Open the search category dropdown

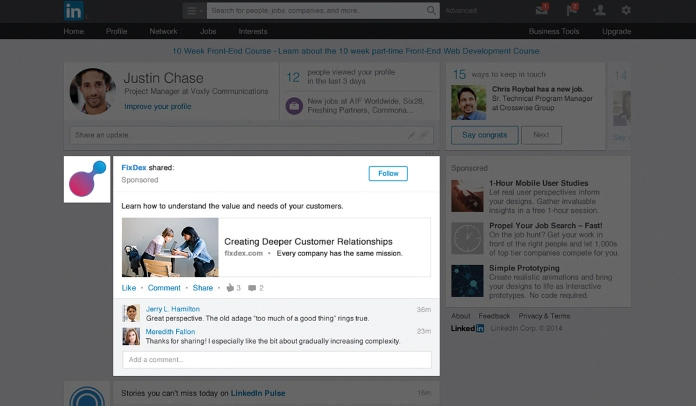point(195,11)
